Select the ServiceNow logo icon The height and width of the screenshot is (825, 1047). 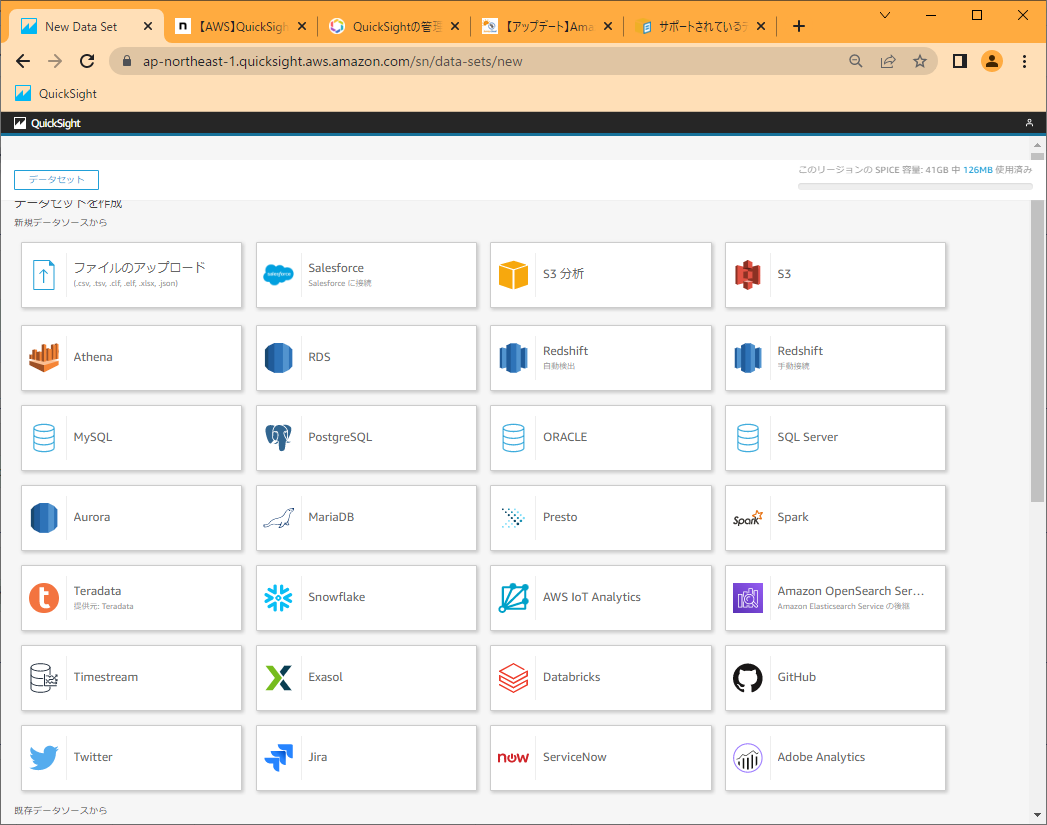click(513, 758)
